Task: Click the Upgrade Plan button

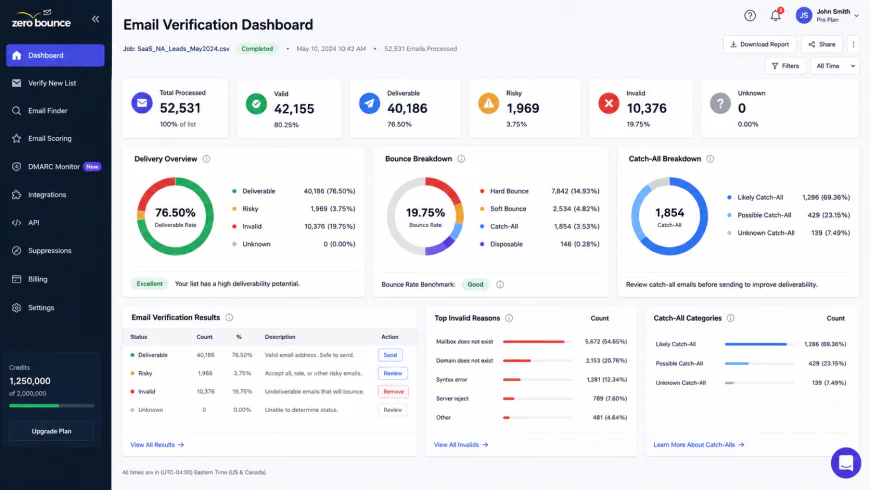Action: (x=52, y=431)
